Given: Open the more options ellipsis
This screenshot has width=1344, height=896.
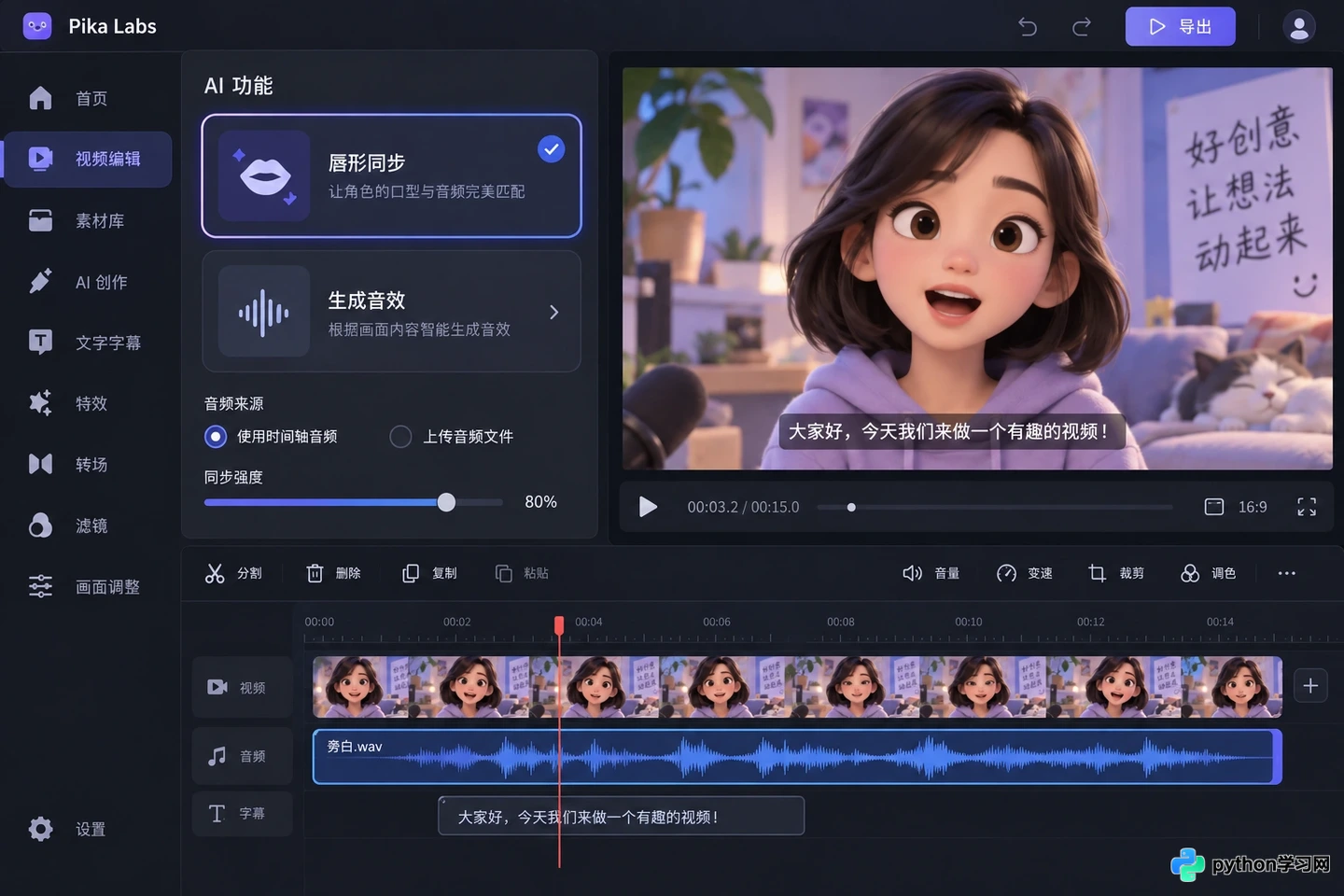Looking at the screenshot, I should click(1287, 573).
